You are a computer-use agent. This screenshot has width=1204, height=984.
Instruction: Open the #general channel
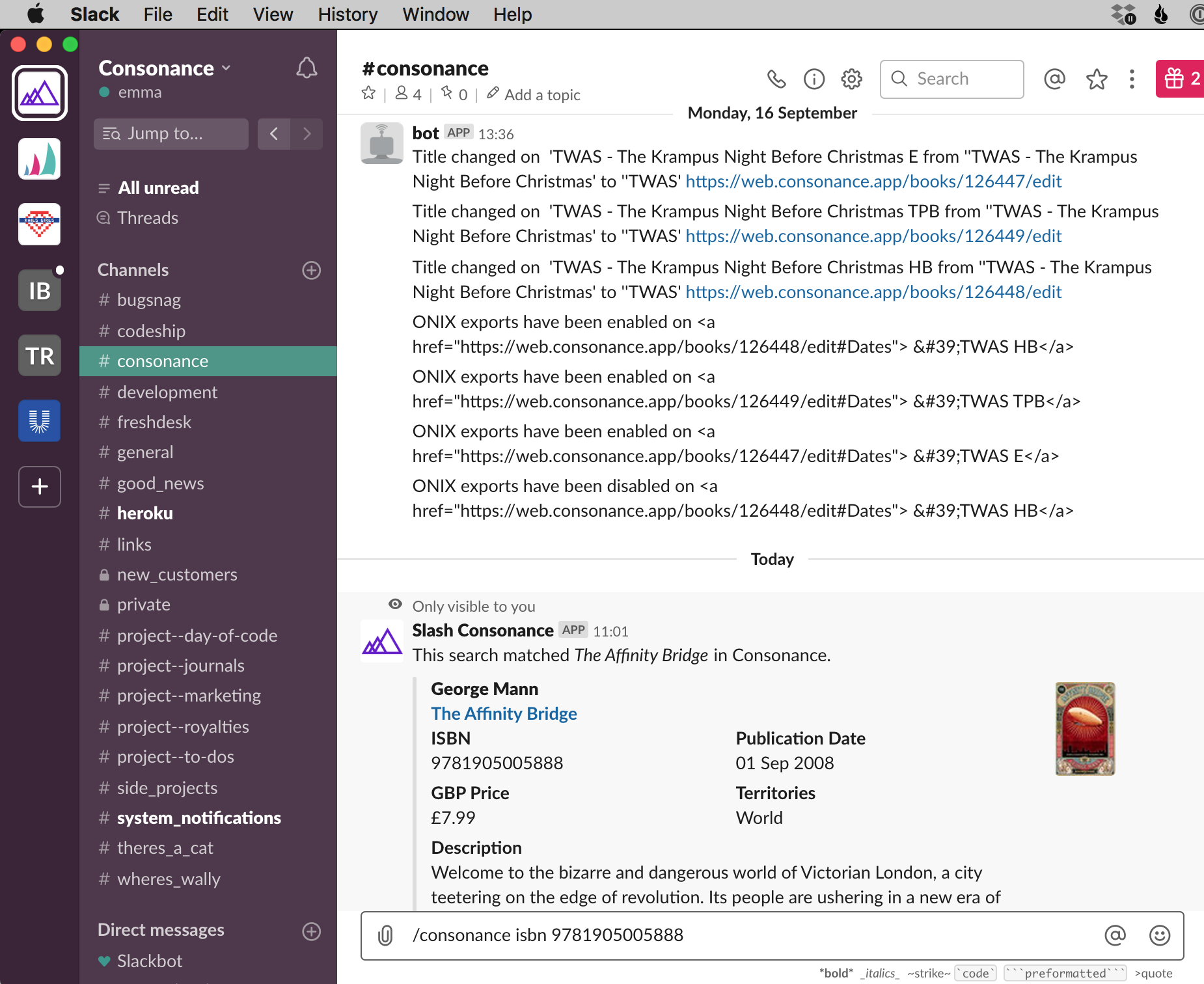pos(208,452)
